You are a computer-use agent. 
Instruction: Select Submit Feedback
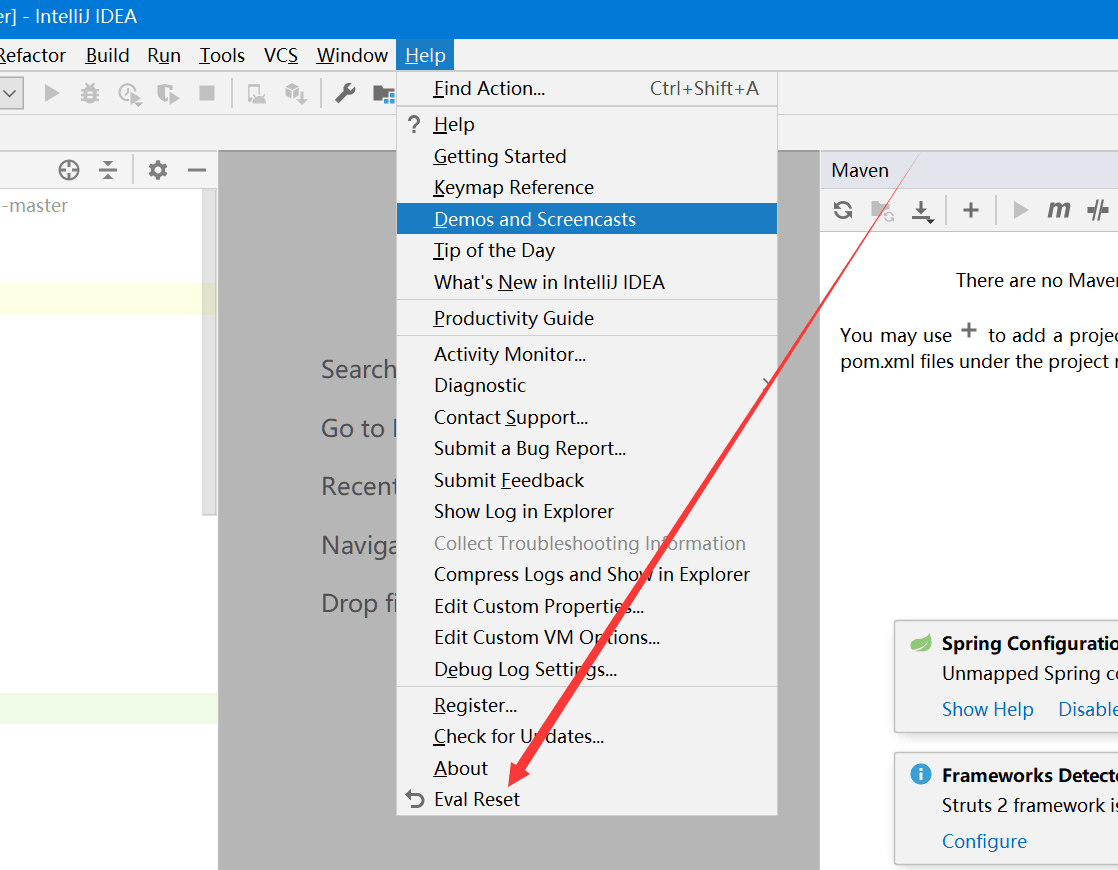tap(587, 480)
